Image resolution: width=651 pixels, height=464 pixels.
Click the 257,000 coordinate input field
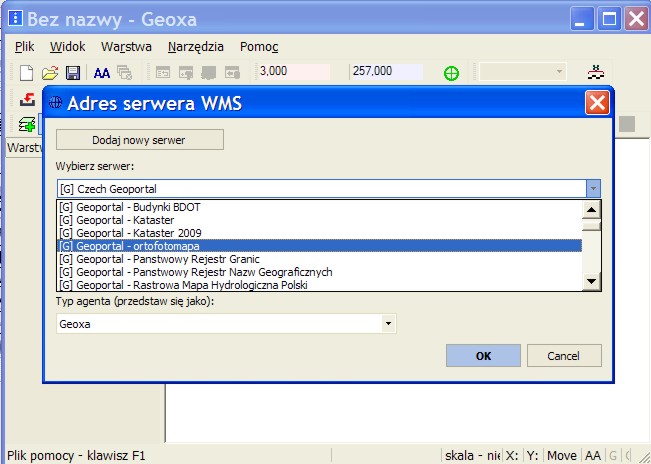tap(387, 71)
